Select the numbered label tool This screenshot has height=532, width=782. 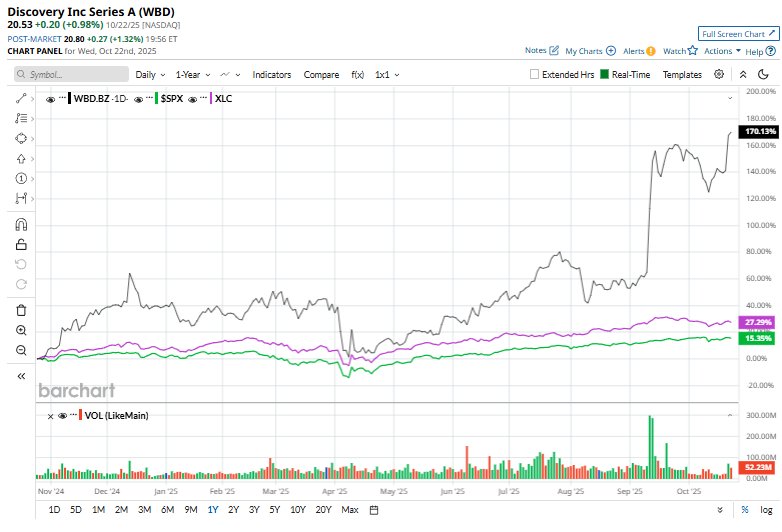21,178
